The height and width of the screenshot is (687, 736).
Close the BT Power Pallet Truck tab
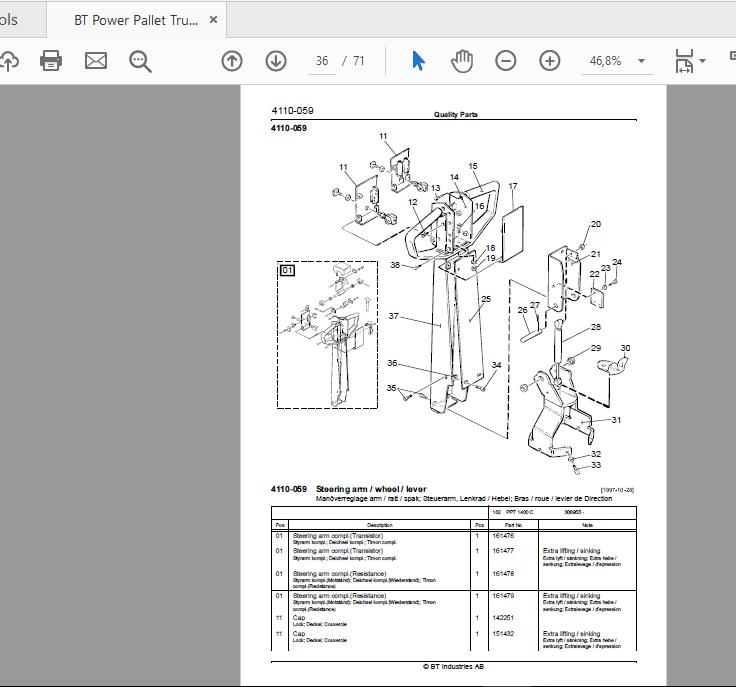(213, 20)
